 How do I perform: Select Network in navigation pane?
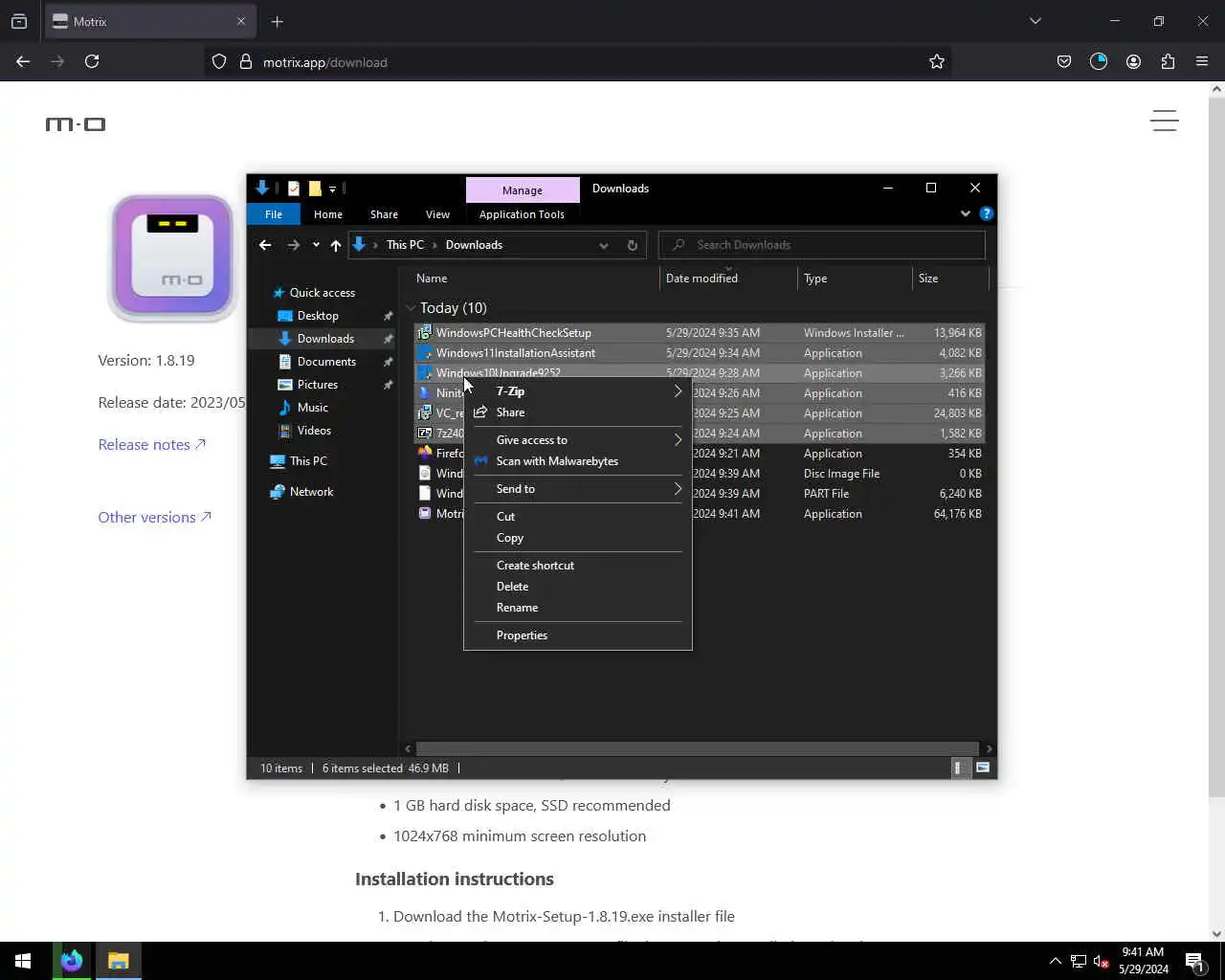tap(311, 492)
